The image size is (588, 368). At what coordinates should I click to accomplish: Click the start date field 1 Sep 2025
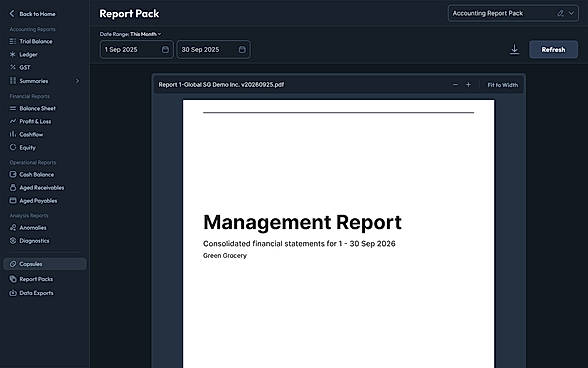(137, 50)
